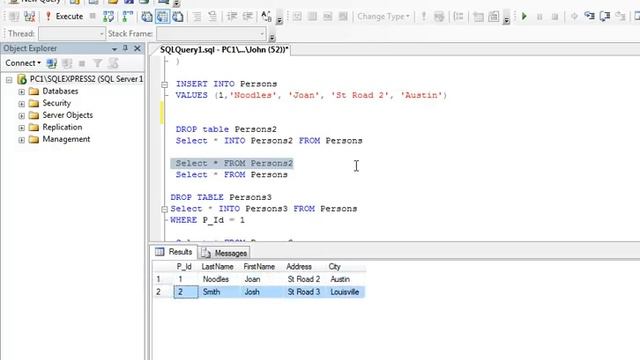Uncomment the selected lines icon
Viewport: 640px width, 360px height.
[212, 16]
